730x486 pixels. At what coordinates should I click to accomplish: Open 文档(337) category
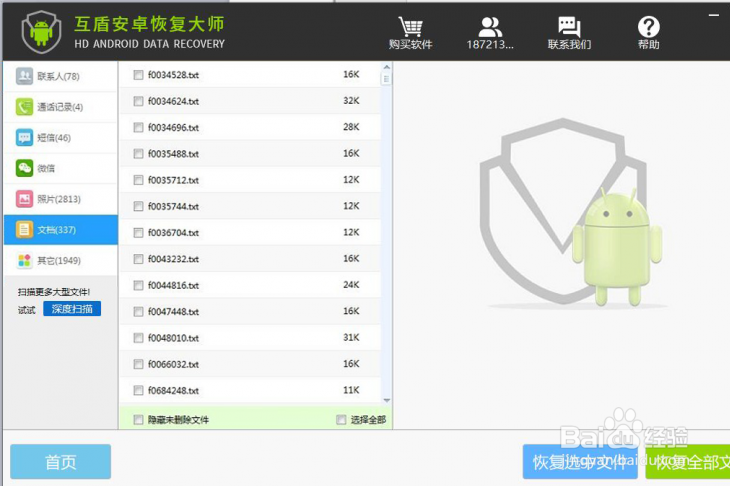pyautogui.click(x=61, y=230)
